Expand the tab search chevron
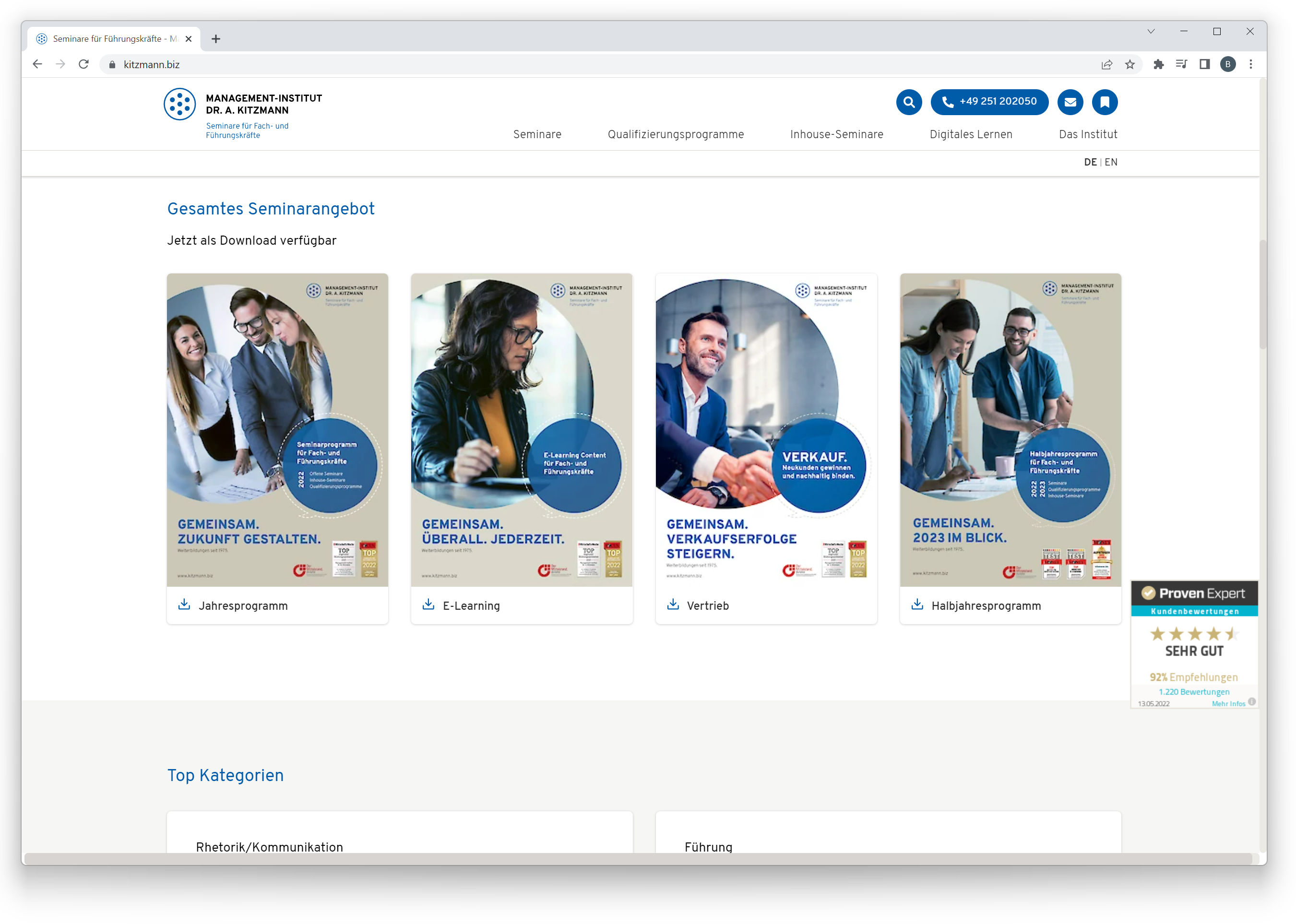 [1150, 31]
